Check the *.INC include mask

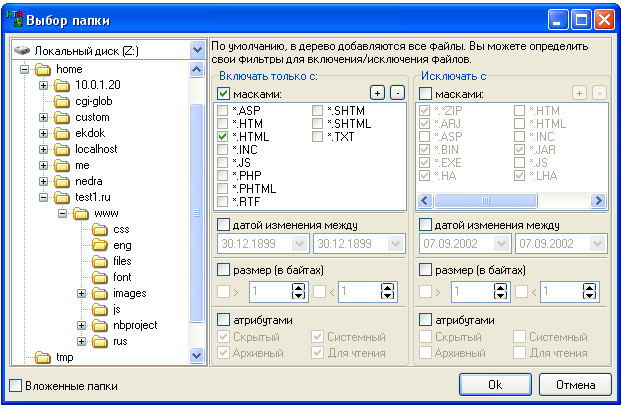click(223, 150)
